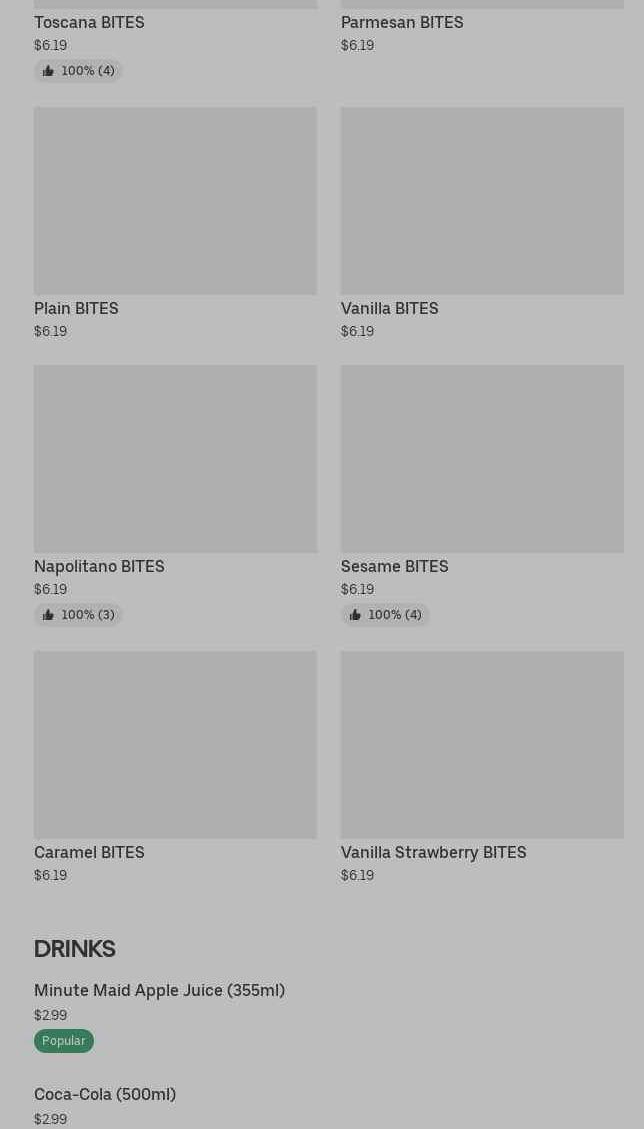Select the Vanilla BITES item title
Screen dimensions: 644x1129
tap(390, 308)
